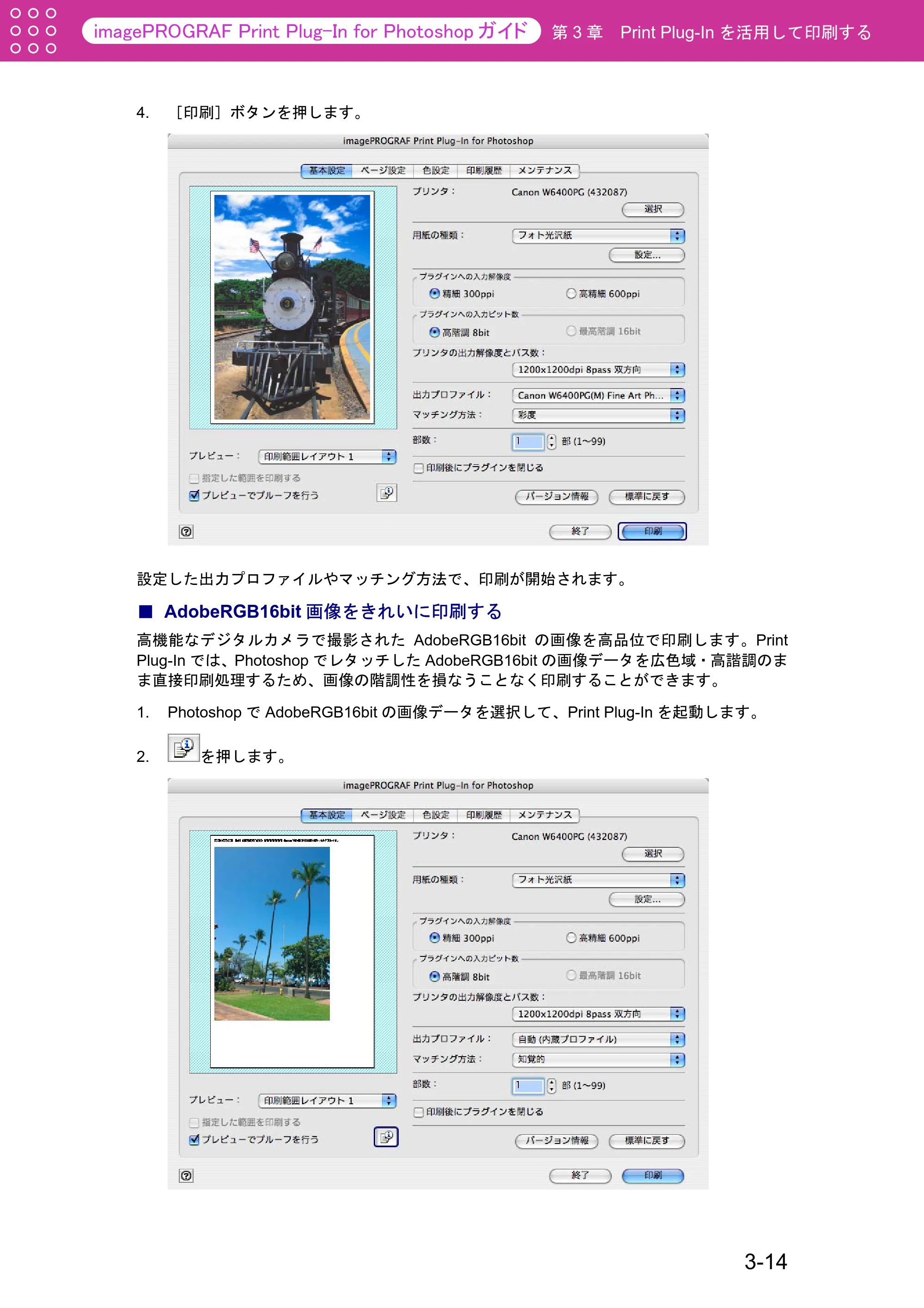Click 印刷 button in upper dialog
924x1308 pixels.
point(653,531)
